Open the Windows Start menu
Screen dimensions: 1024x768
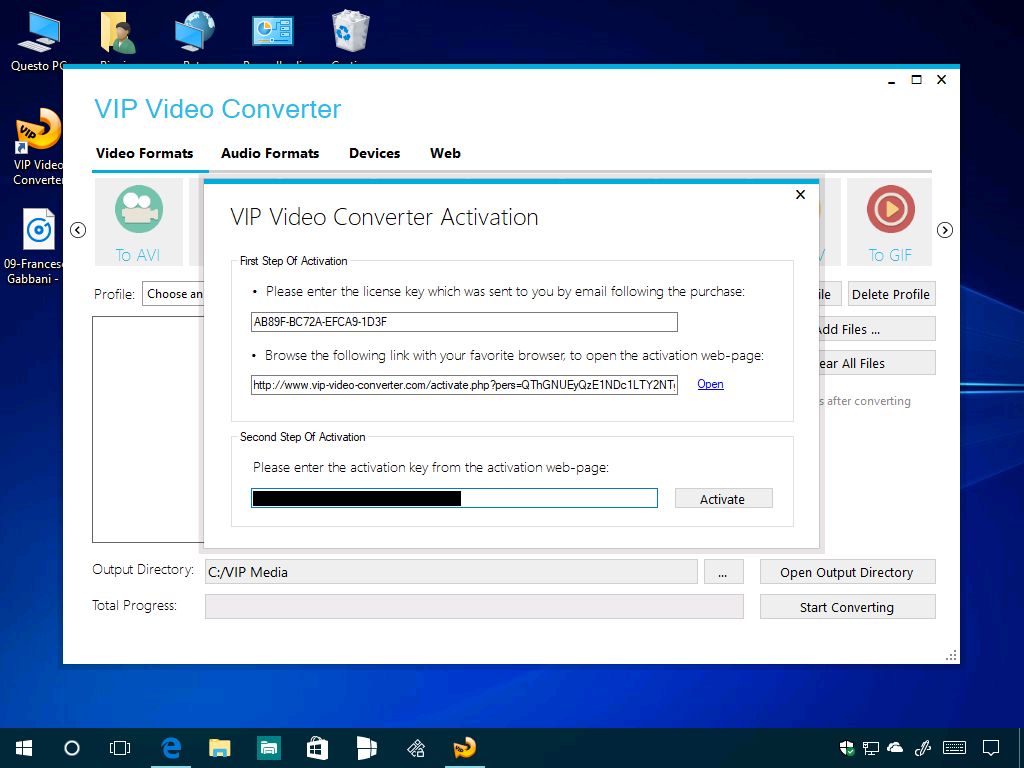point(24,748)
